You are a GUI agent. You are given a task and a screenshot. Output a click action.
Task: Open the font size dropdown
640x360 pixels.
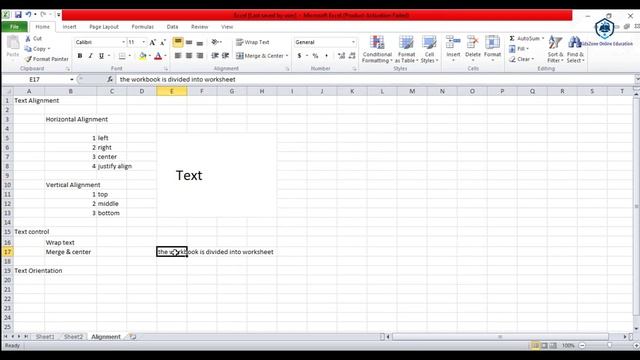click(x=143, y=42)
